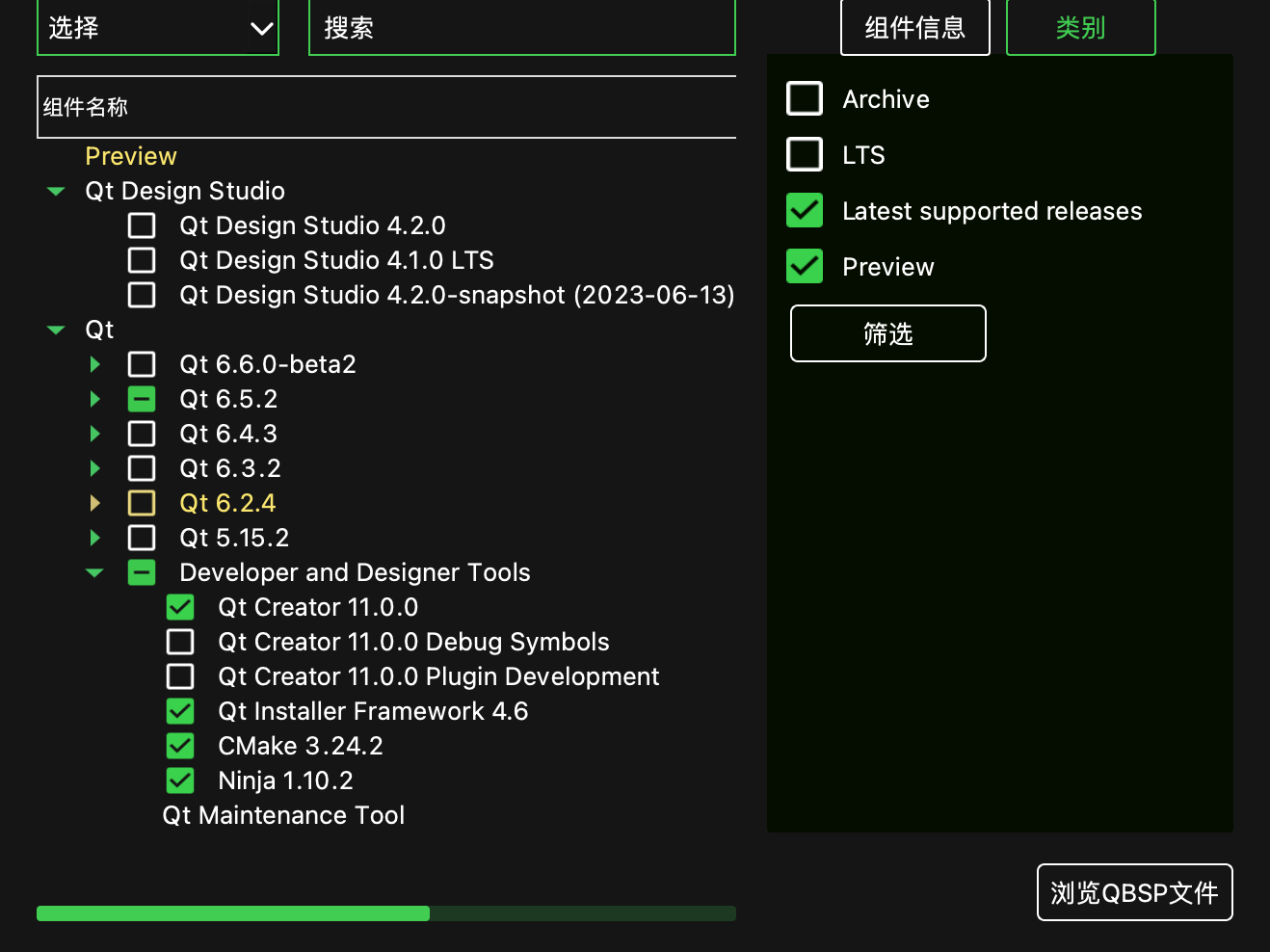Select Qt Creator 11.0.0 Debug Symbols text

(413, 642)
